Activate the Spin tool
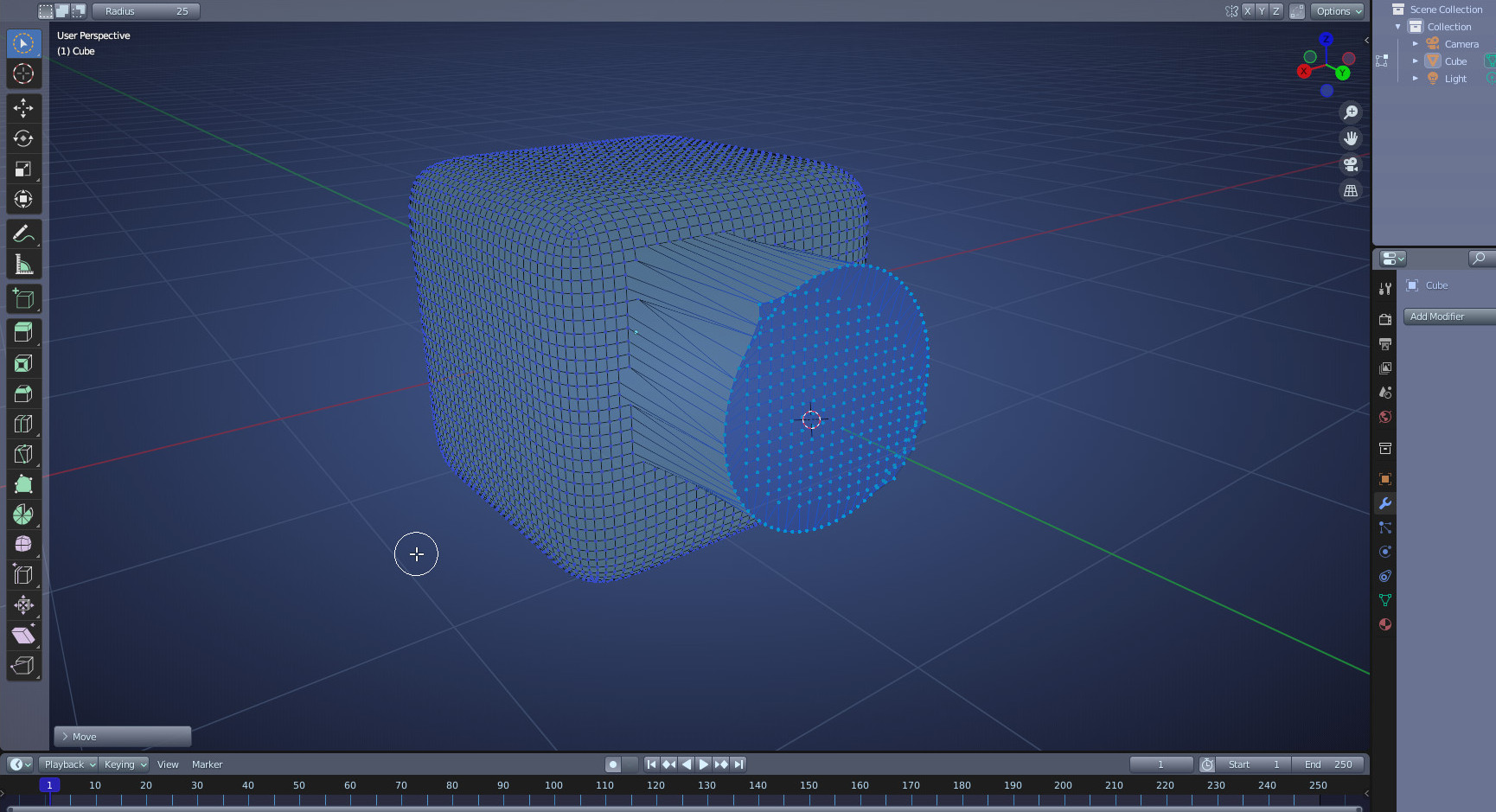This screenshot has width=1496, height=812. (23, 515)
